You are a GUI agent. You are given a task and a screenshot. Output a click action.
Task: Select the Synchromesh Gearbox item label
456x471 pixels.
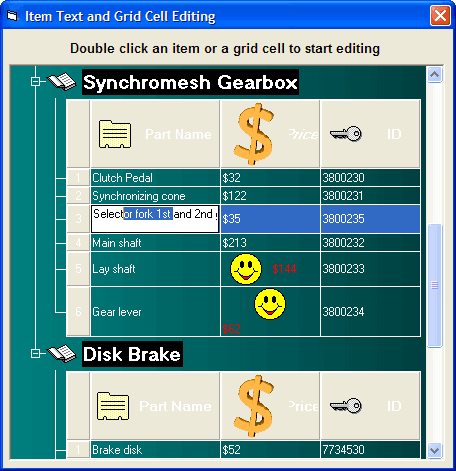click(190, 82)
